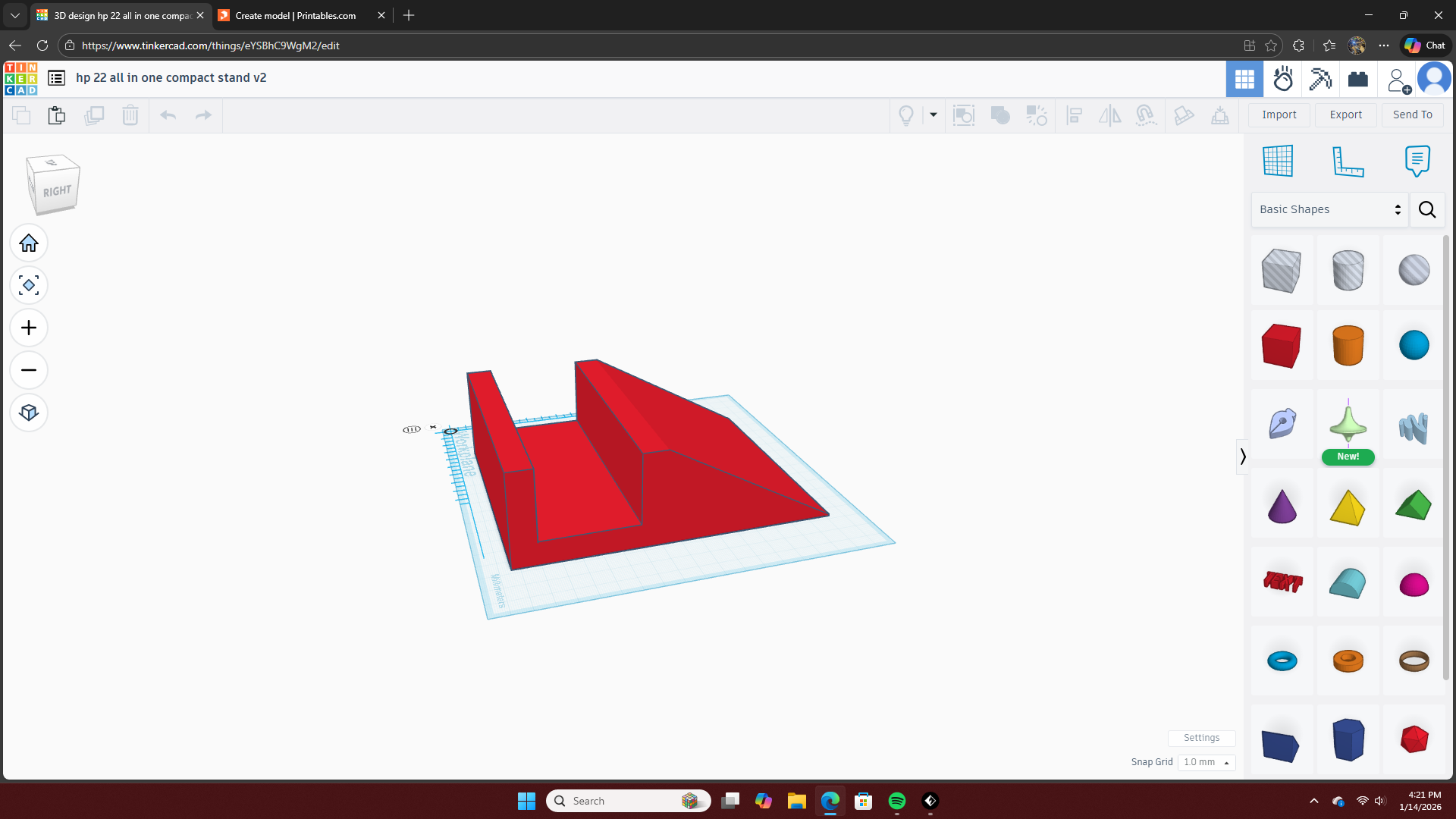Select the striped Sphere hole shape
The width and height of the screenshot is (1456, 819).
(x=1414, y=270)
